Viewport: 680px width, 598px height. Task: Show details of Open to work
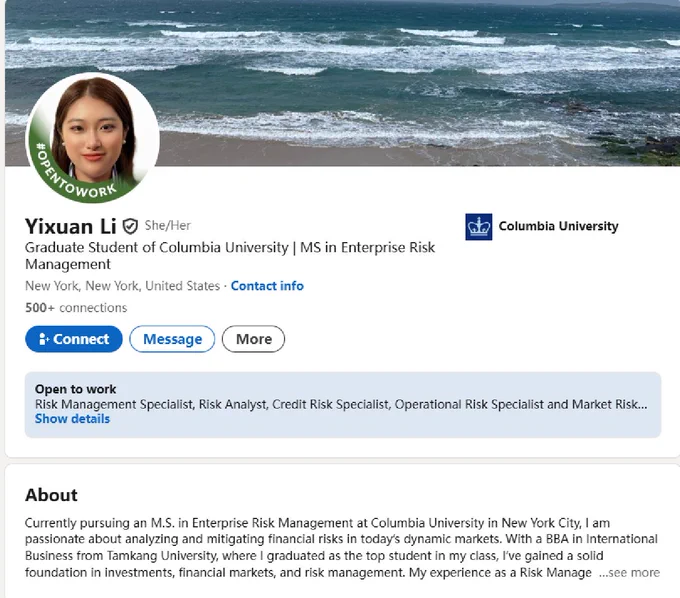pyautogui.click(x=72, y=419)
